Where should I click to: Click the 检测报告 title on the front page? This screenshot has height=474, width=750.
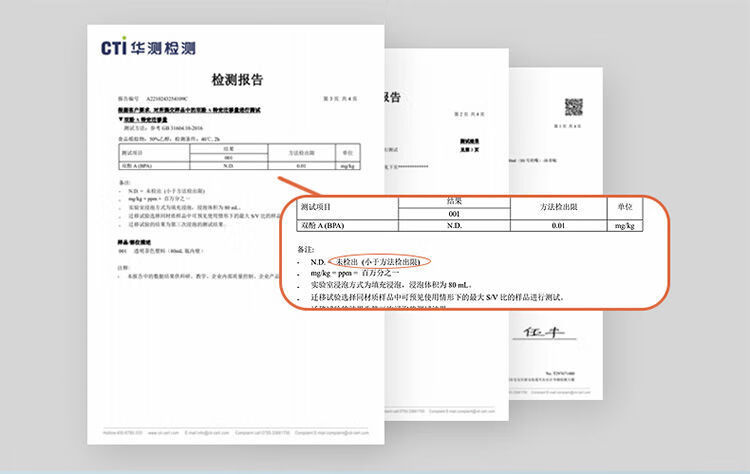[237, 79]
